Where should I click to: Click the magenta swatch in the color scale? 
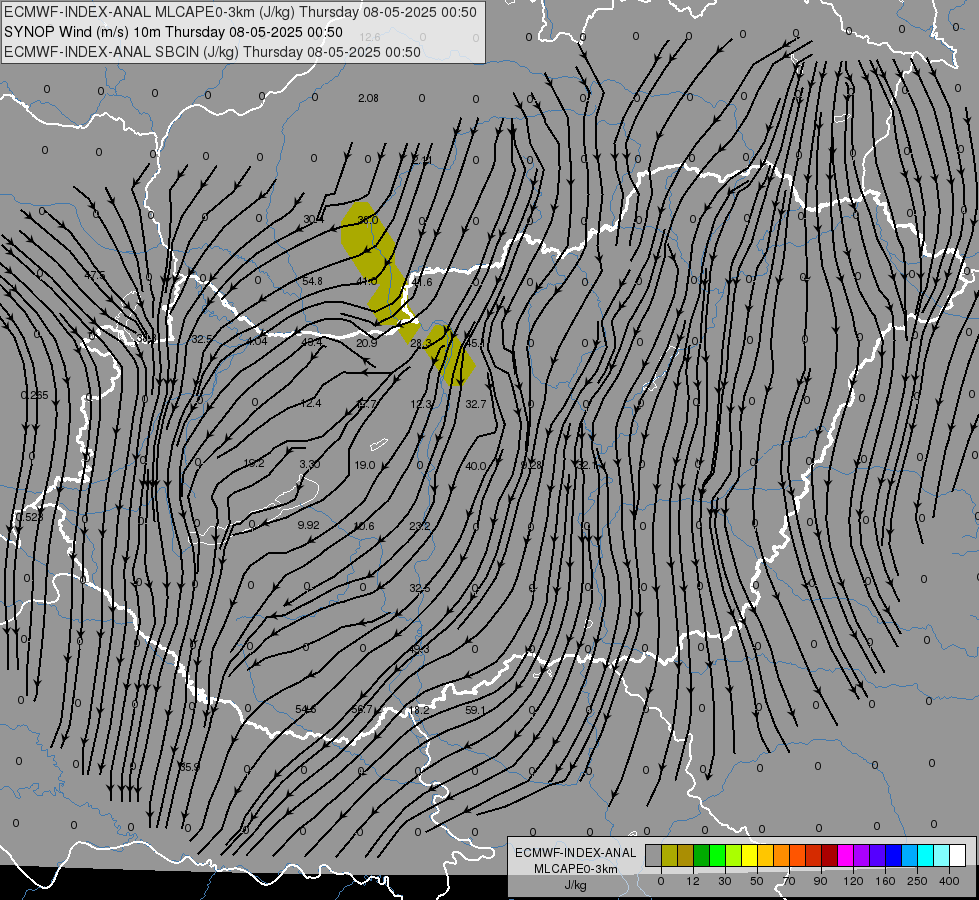pos(846,855)
